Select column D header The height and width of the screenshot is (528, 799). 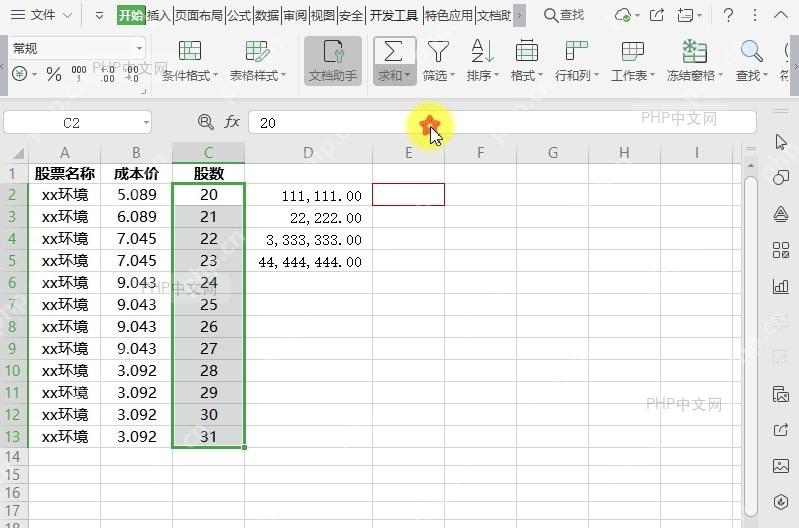point(308,153)
